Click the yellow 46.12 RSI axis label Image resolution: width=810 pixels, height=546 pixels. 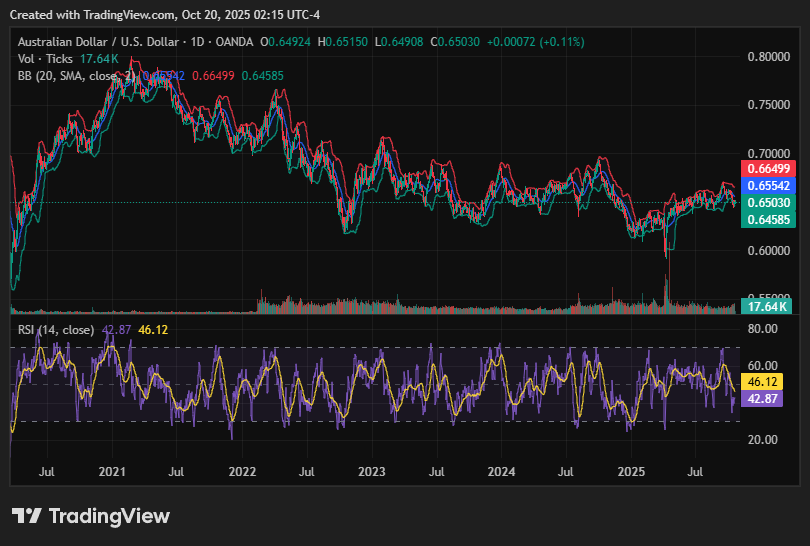point(763,382)
